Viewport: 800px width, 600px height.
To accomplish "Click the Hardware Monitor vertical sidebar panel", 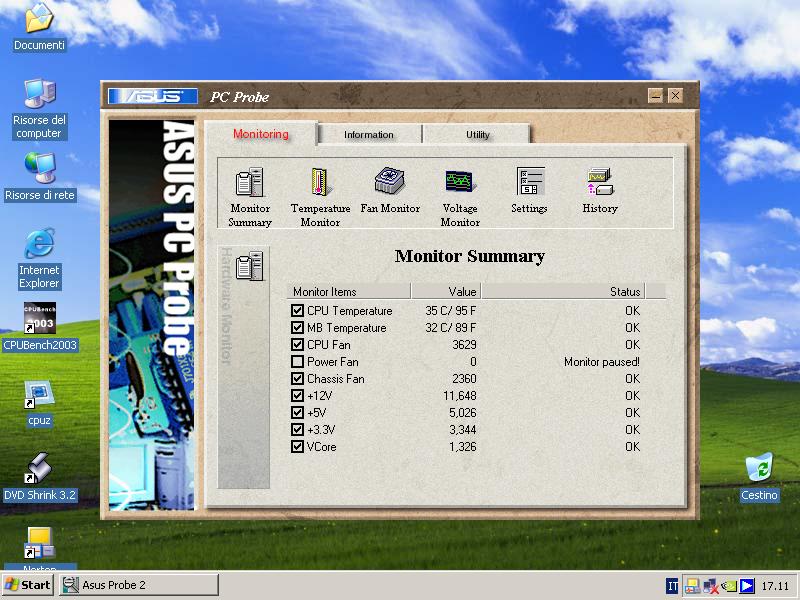I will [x=243, y=367].
